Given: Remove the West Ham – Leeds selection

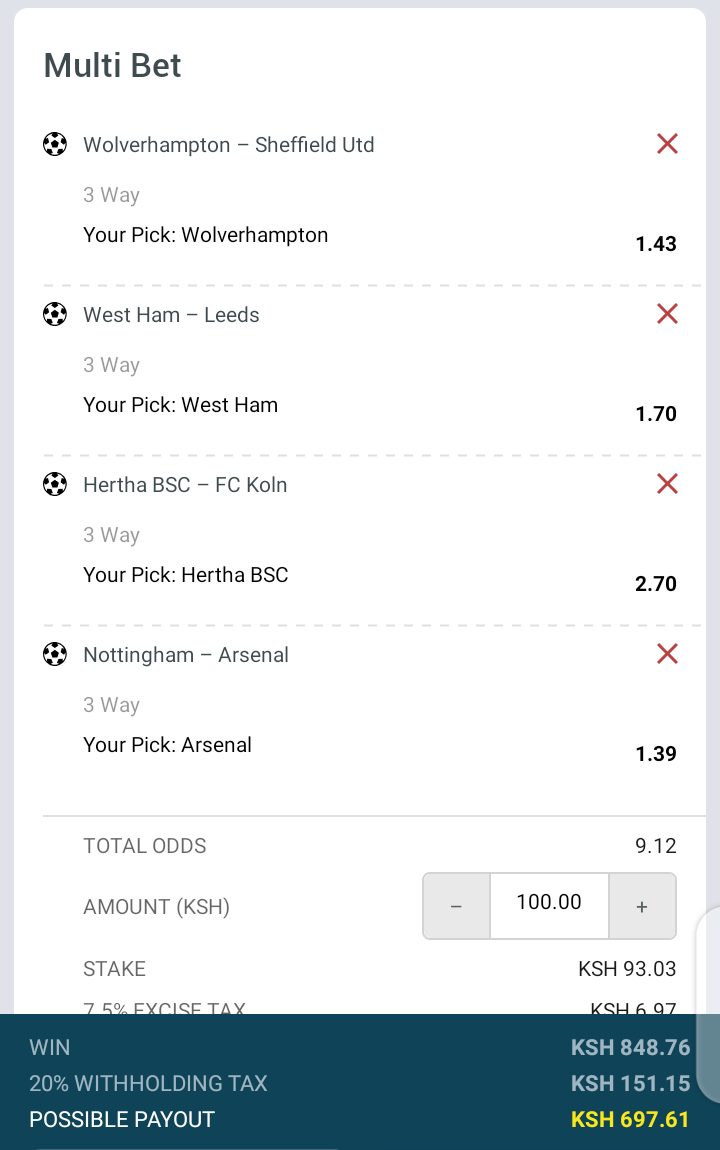Looking at the screenshot, I should 667,314.
